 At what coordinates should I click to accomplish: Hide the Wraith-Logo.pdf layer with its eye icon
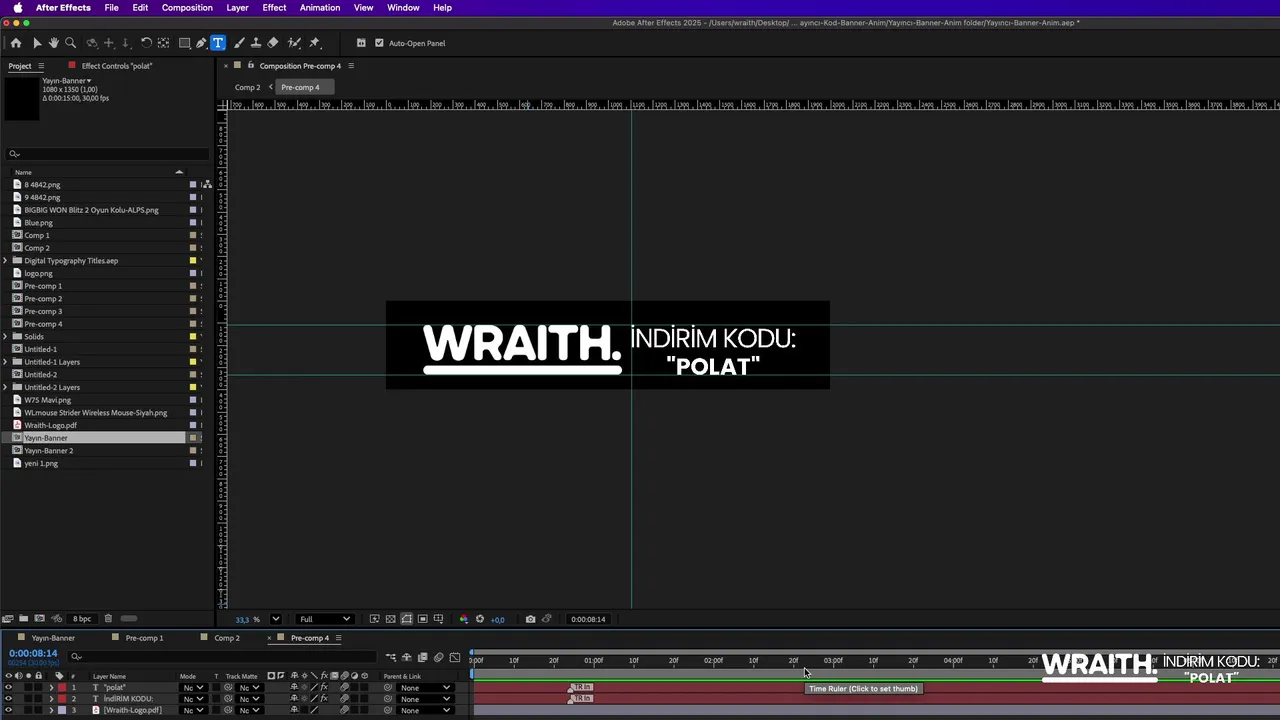point(8,710)
